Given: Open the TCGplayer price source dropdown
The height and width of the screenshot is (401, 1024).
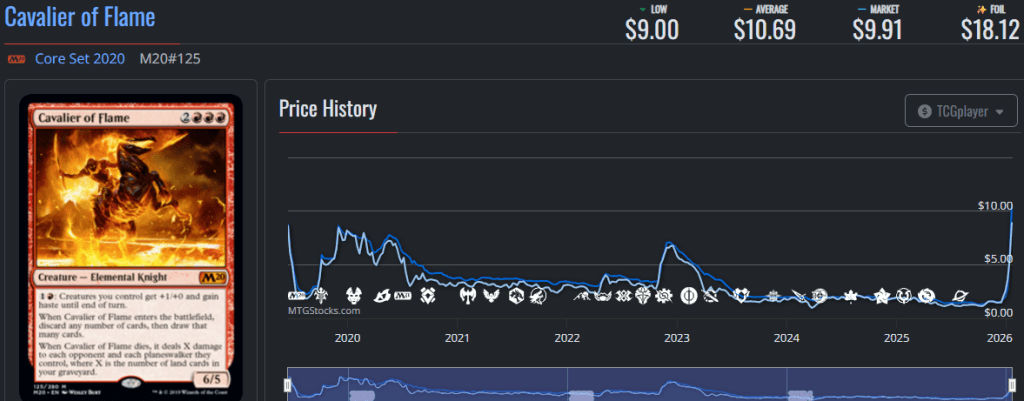Looking at the screenshot, I should click(960, 111).
